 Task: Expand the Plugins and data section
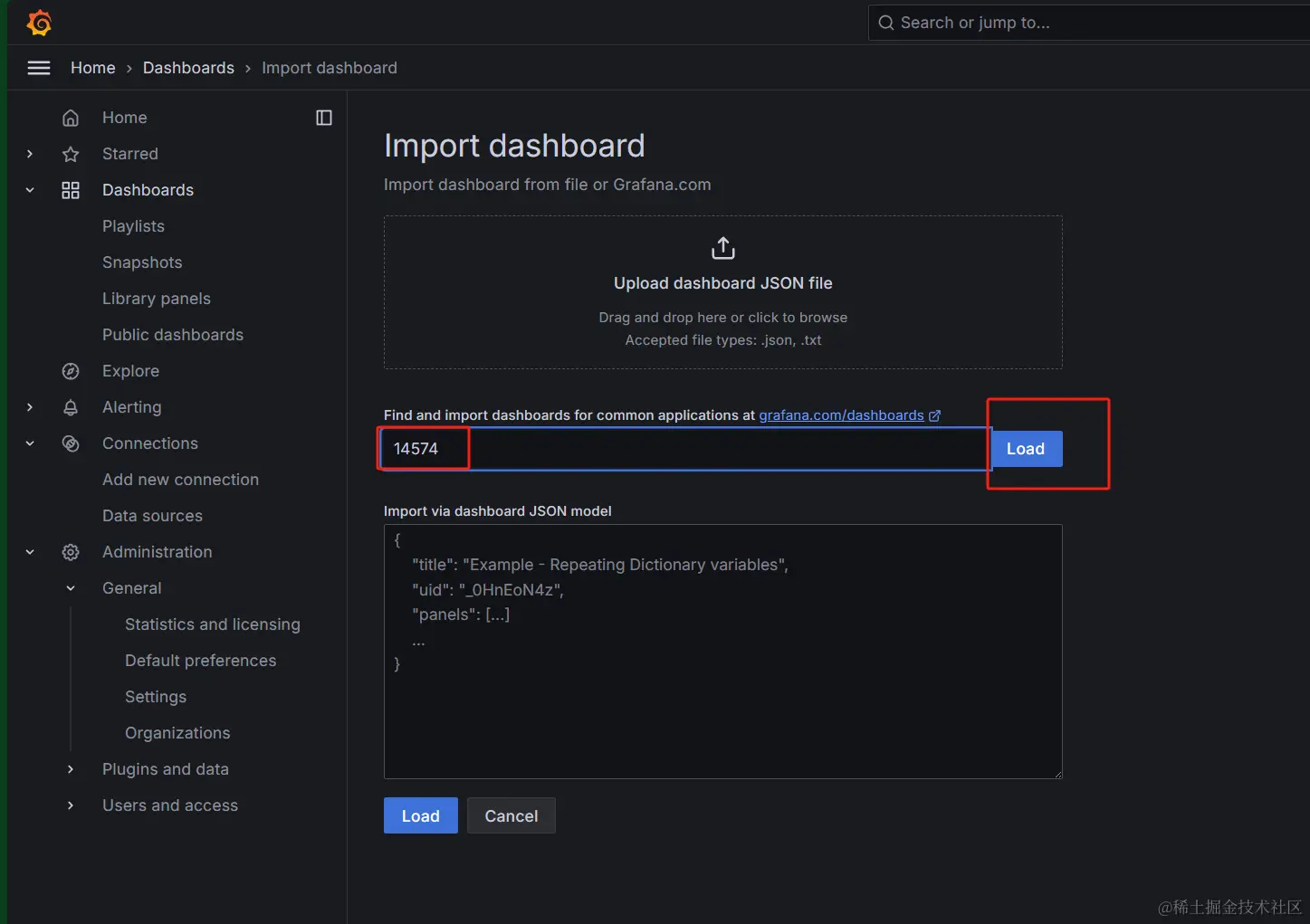[x=71, y=769]
